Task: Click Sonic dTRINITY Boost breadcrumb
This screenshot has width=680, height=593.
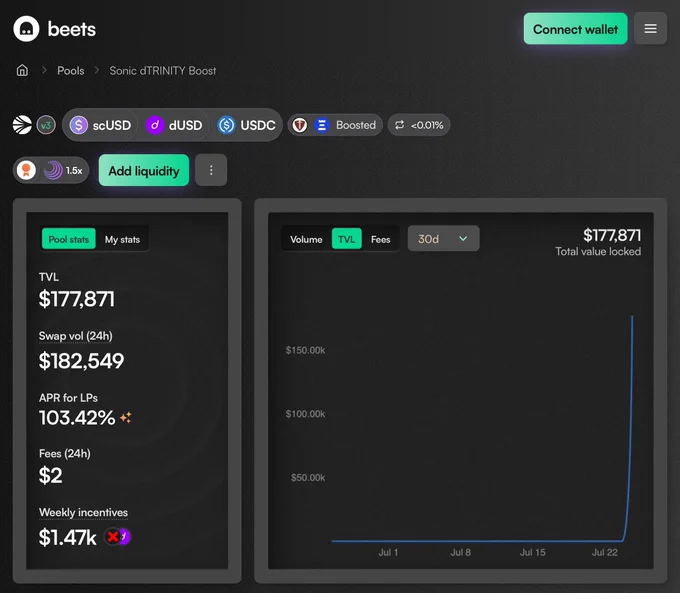Action: 163,71
